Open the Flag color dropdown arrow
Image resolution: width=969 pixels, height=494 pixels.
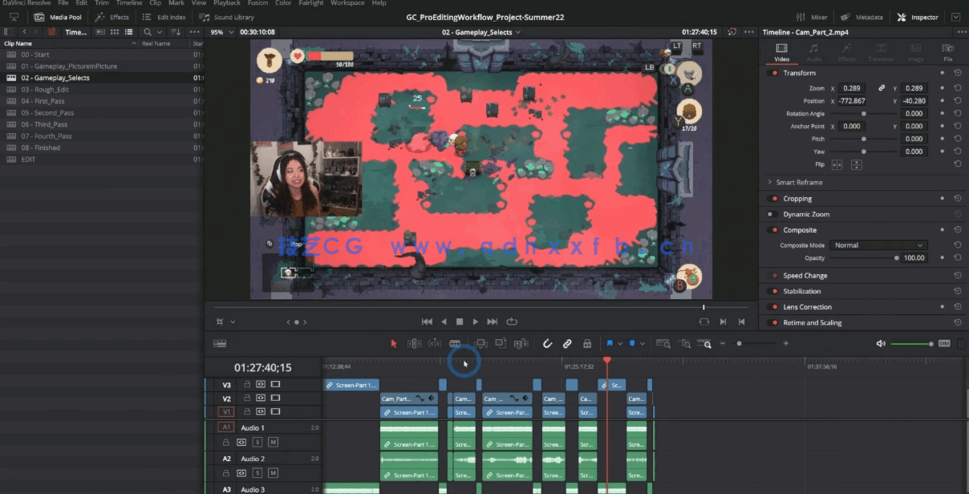click(x=620, y=344)
